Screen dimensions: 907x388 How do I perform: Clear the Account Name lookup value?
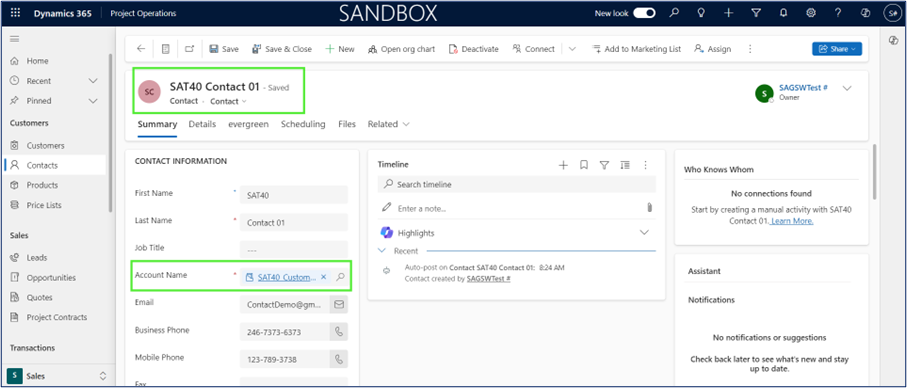(x=323, y=278)
